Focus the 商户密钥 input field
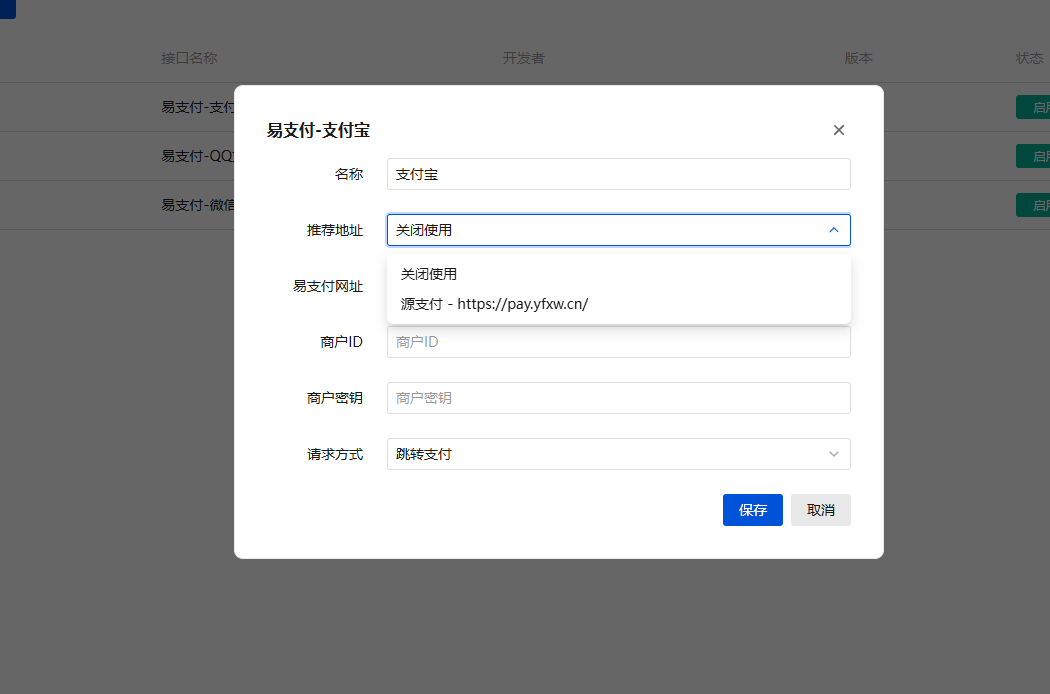Viewport: 1050px width, 694px height. pyautogui.click(x=619, y=398)
